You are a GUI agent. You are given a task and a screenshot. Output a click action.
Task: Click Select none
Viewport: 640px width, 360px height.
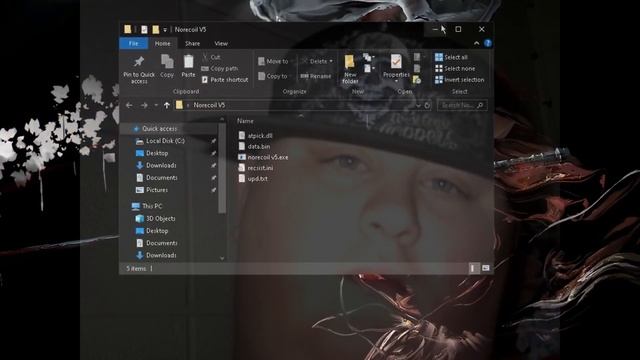[455, 69]
